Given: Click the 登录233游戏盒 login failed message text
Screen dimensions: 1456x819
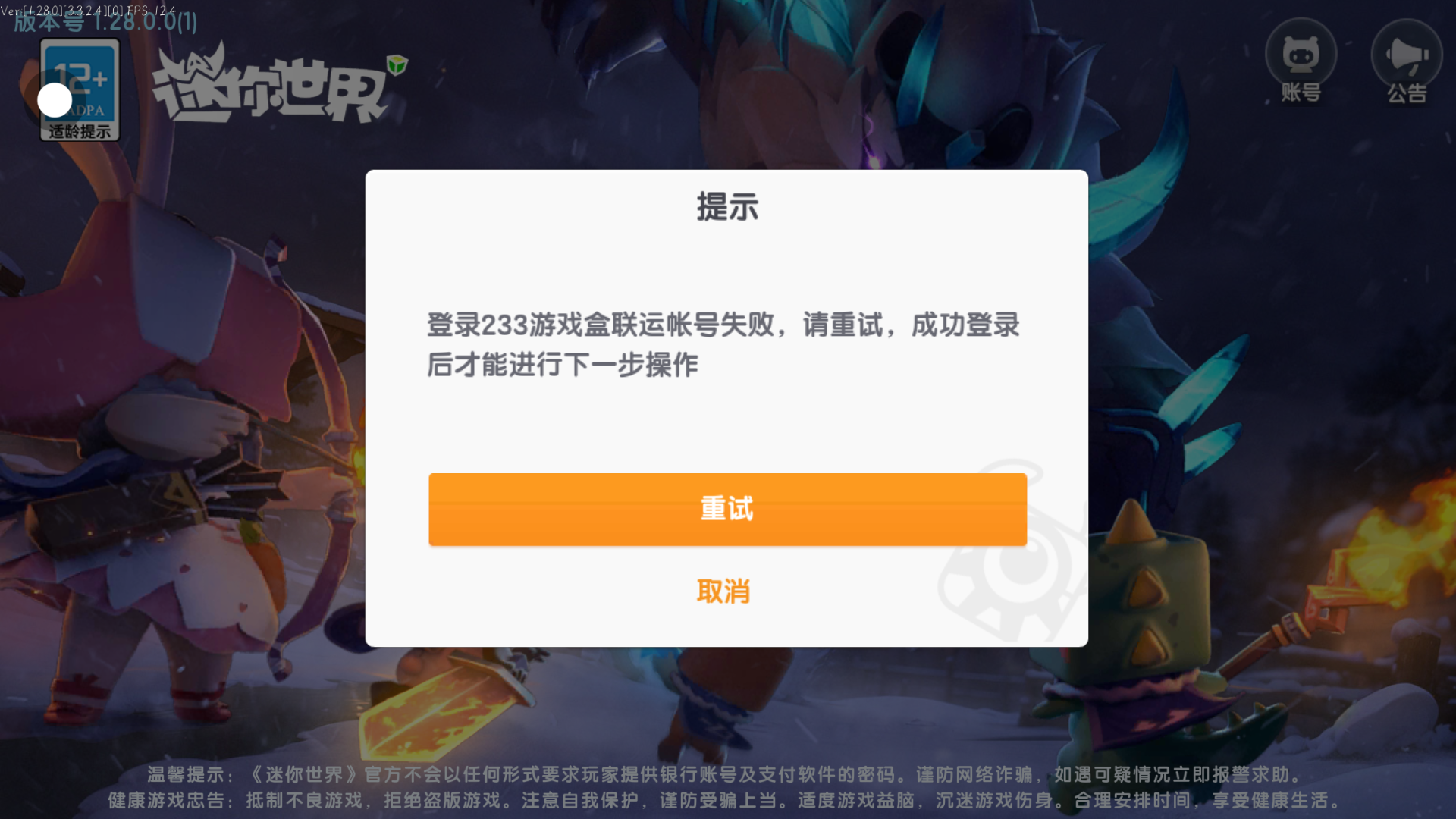Looking at the screenshot, I should coord(723,344).
